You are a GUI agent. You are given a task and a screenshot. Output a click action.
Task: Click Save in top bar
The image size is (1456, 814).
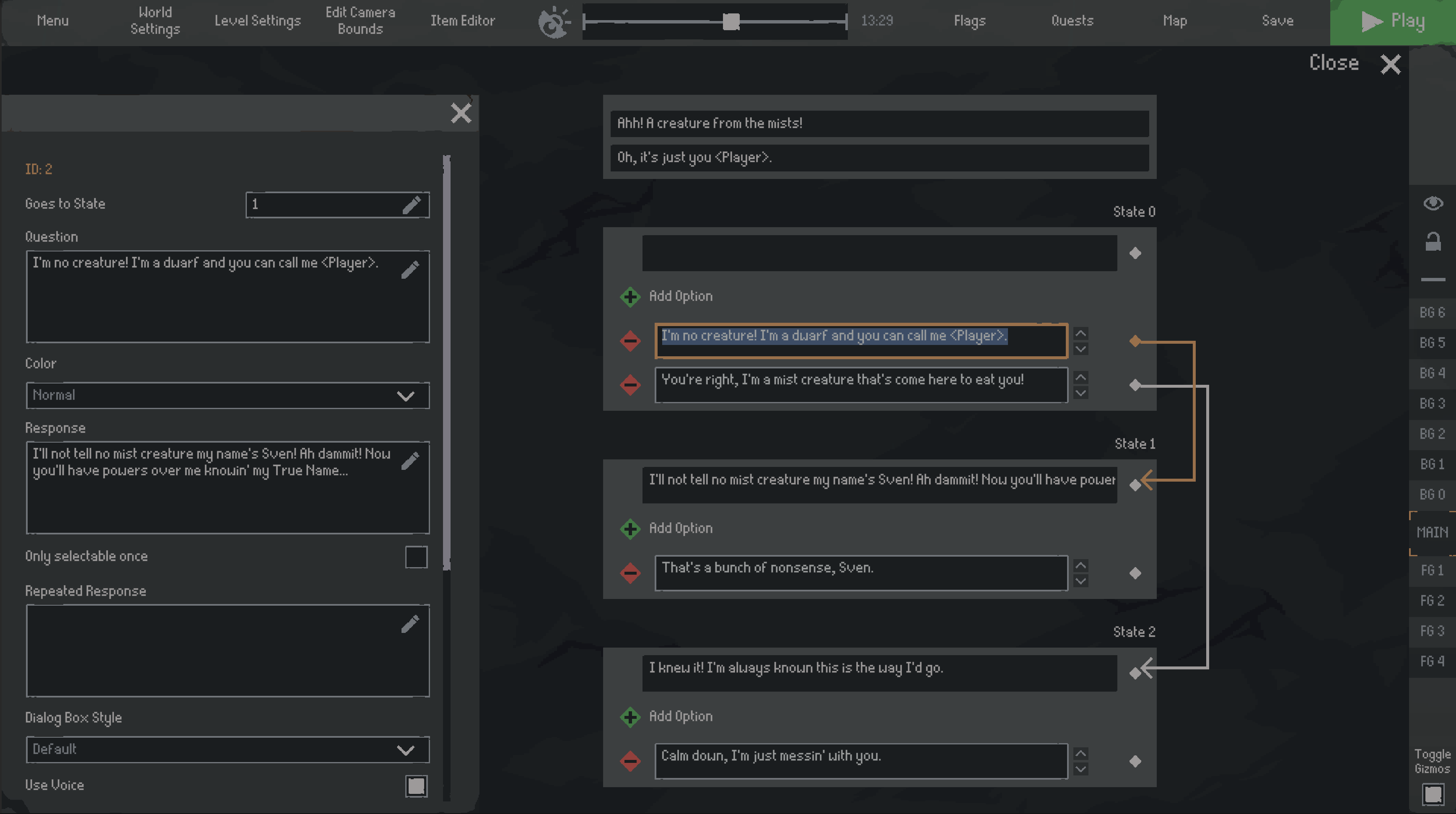coord(1277,21)
